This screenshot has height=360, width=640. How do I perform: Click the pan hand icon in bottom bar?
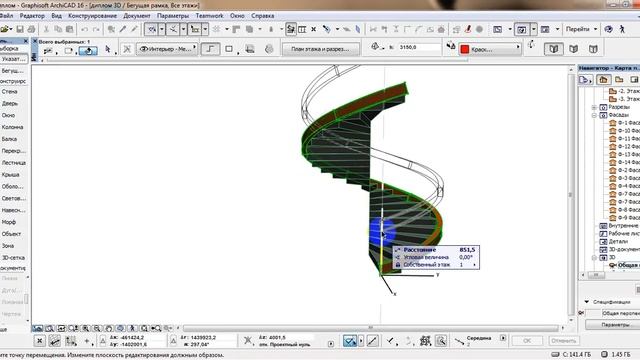click(109, 328)
